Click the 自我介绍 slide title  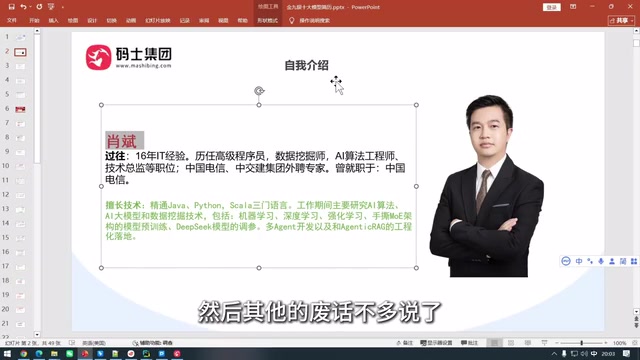(306, 65)
